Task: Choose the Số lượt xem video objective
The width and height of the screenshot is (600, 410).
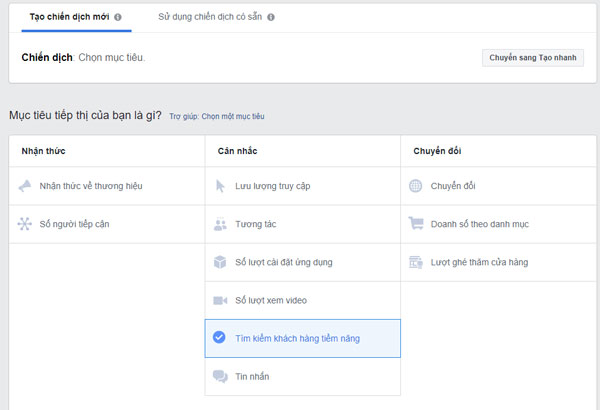Action: coord(303,301)
